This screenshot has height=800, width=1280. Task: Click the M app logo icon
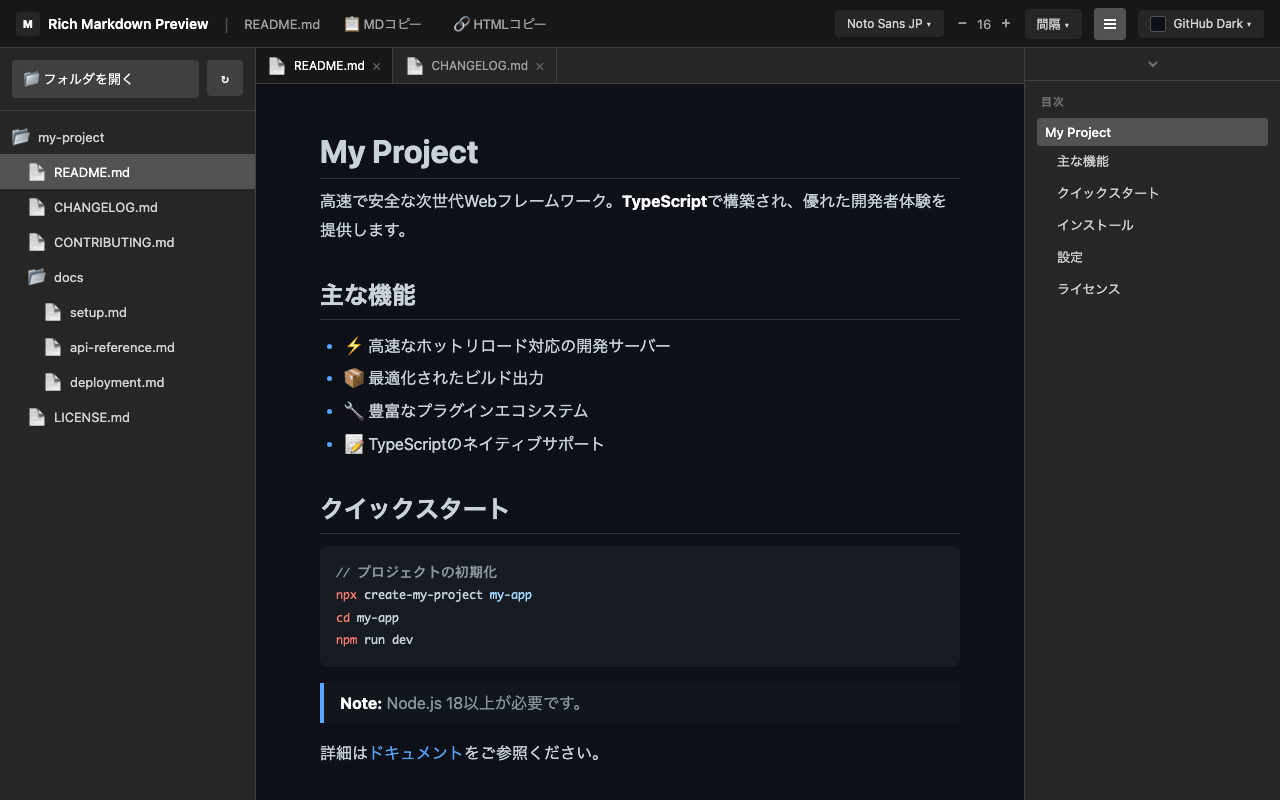click(28, 24)
